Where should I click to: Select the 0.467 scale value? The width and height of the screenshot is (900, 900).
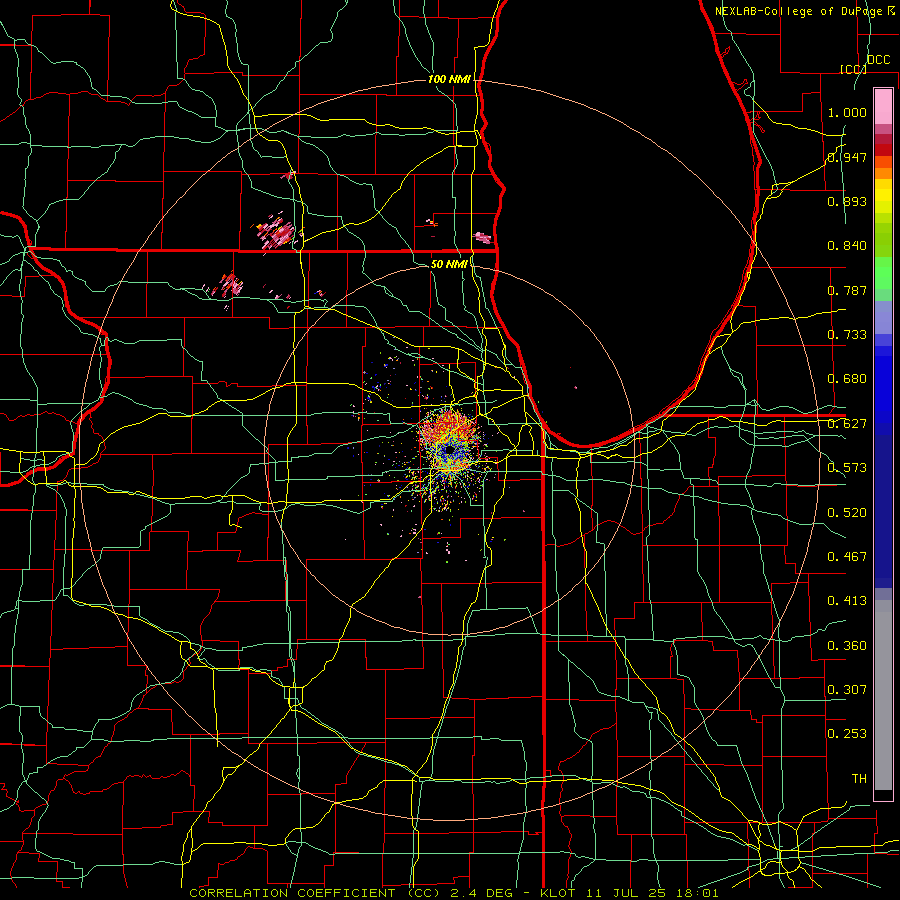(x=847, y=557)
